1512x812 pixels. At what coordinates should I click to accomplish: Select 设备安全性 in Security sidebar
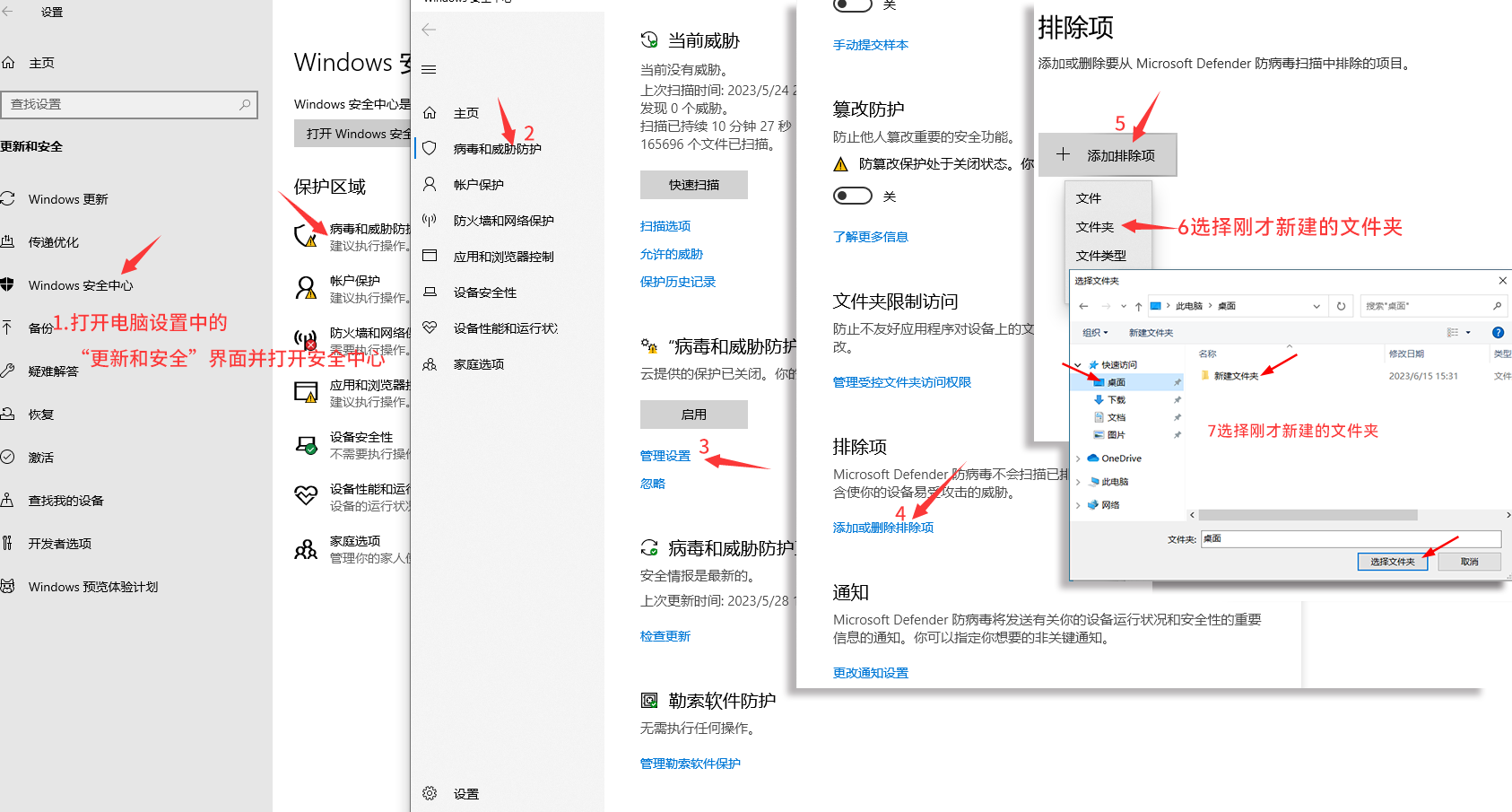(485, 292)
